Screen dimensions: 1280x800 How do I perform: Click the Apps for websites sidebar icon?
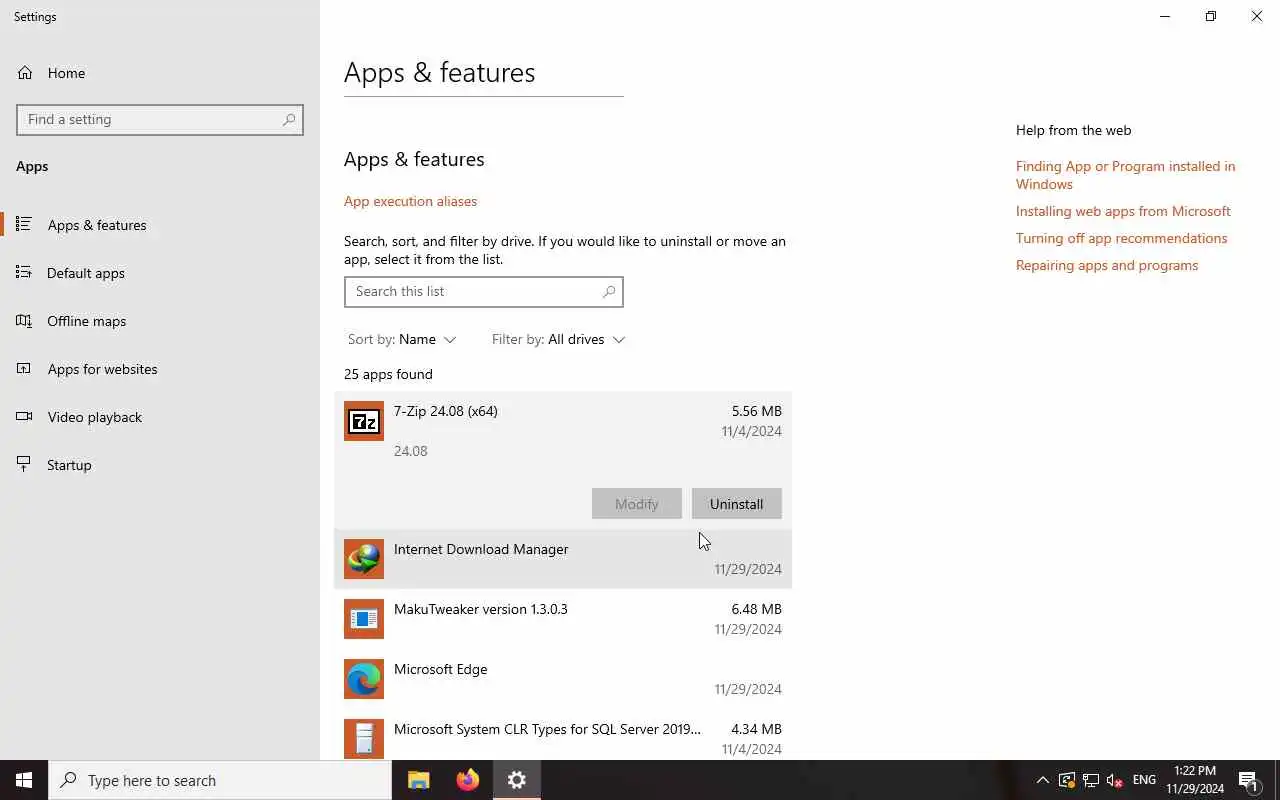click(24, 369)
